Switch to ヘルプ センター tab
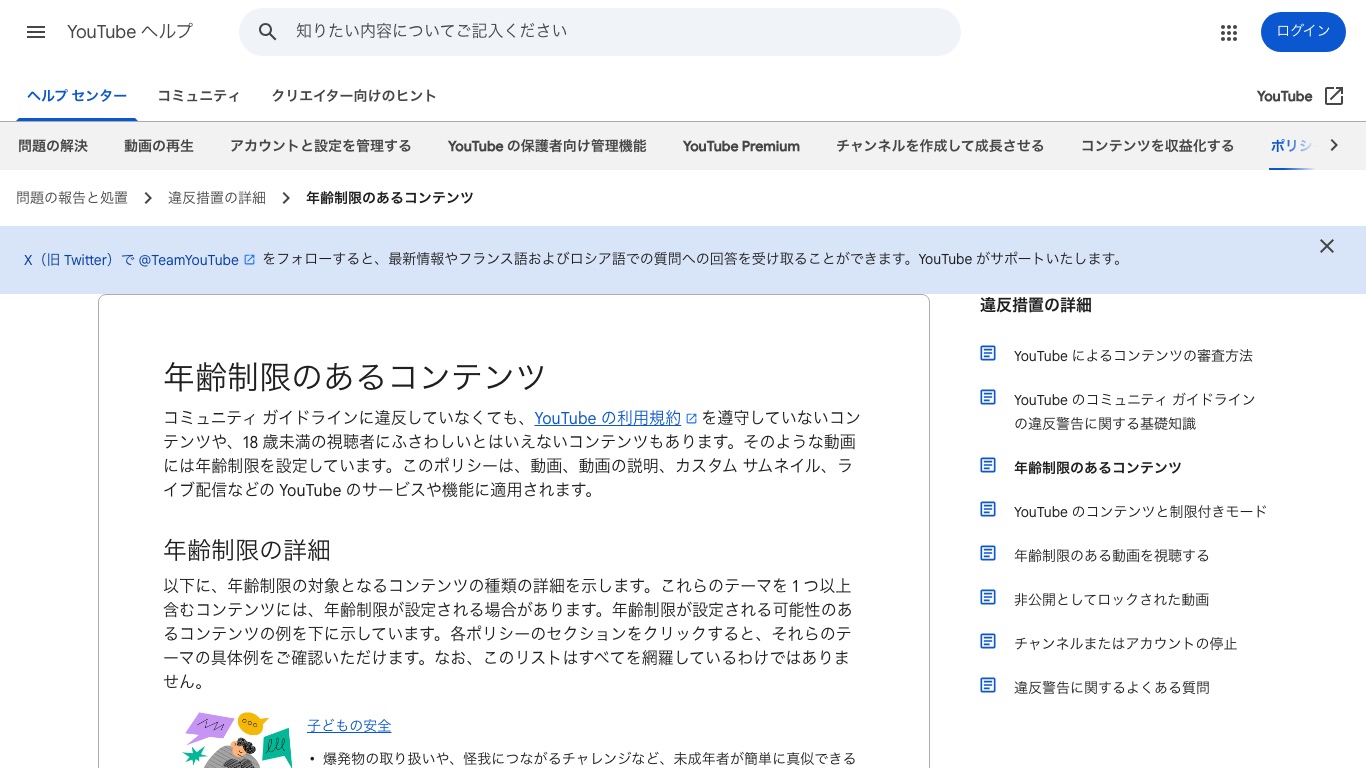 click(77, 96)
